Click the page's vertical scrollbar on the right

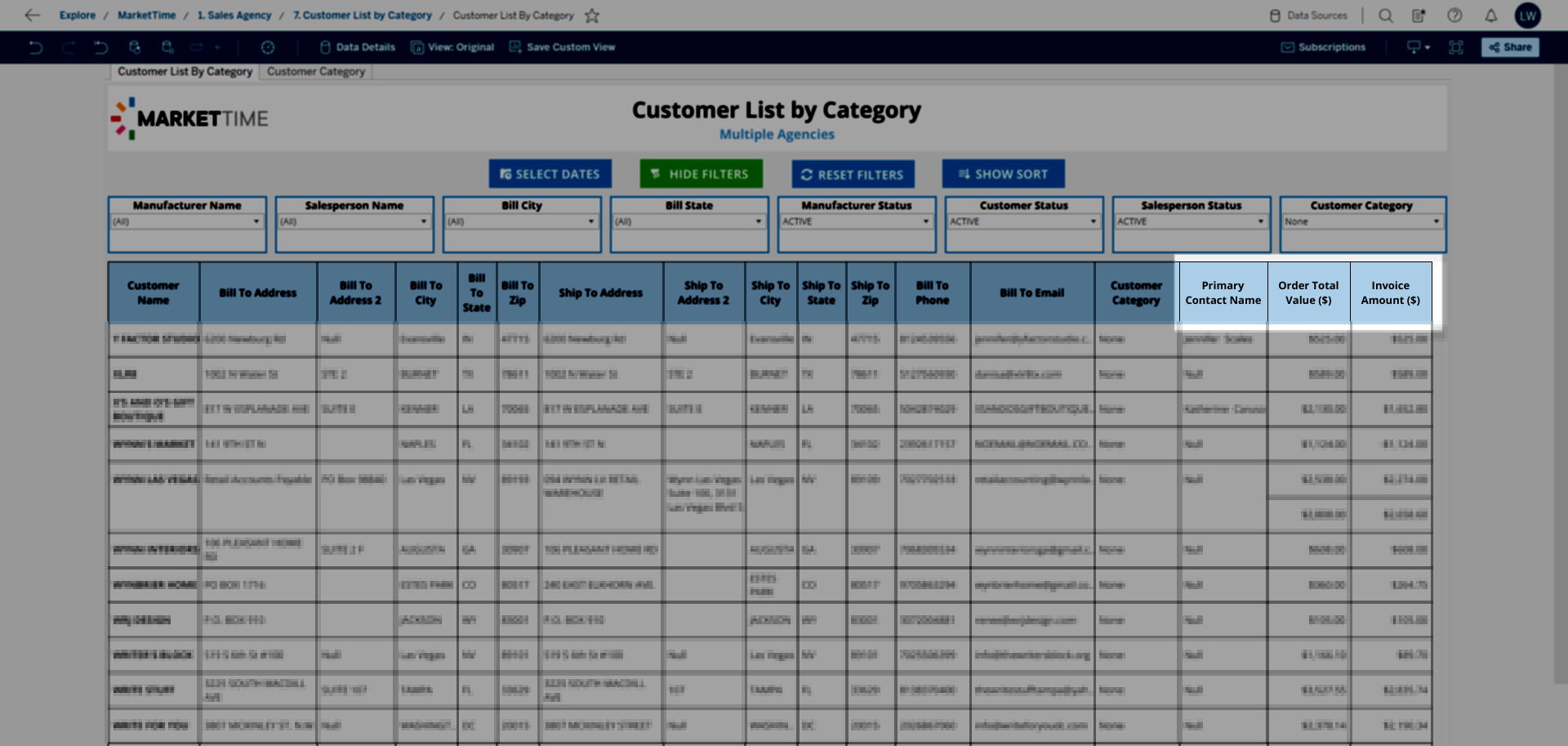tap(1561, 373)
